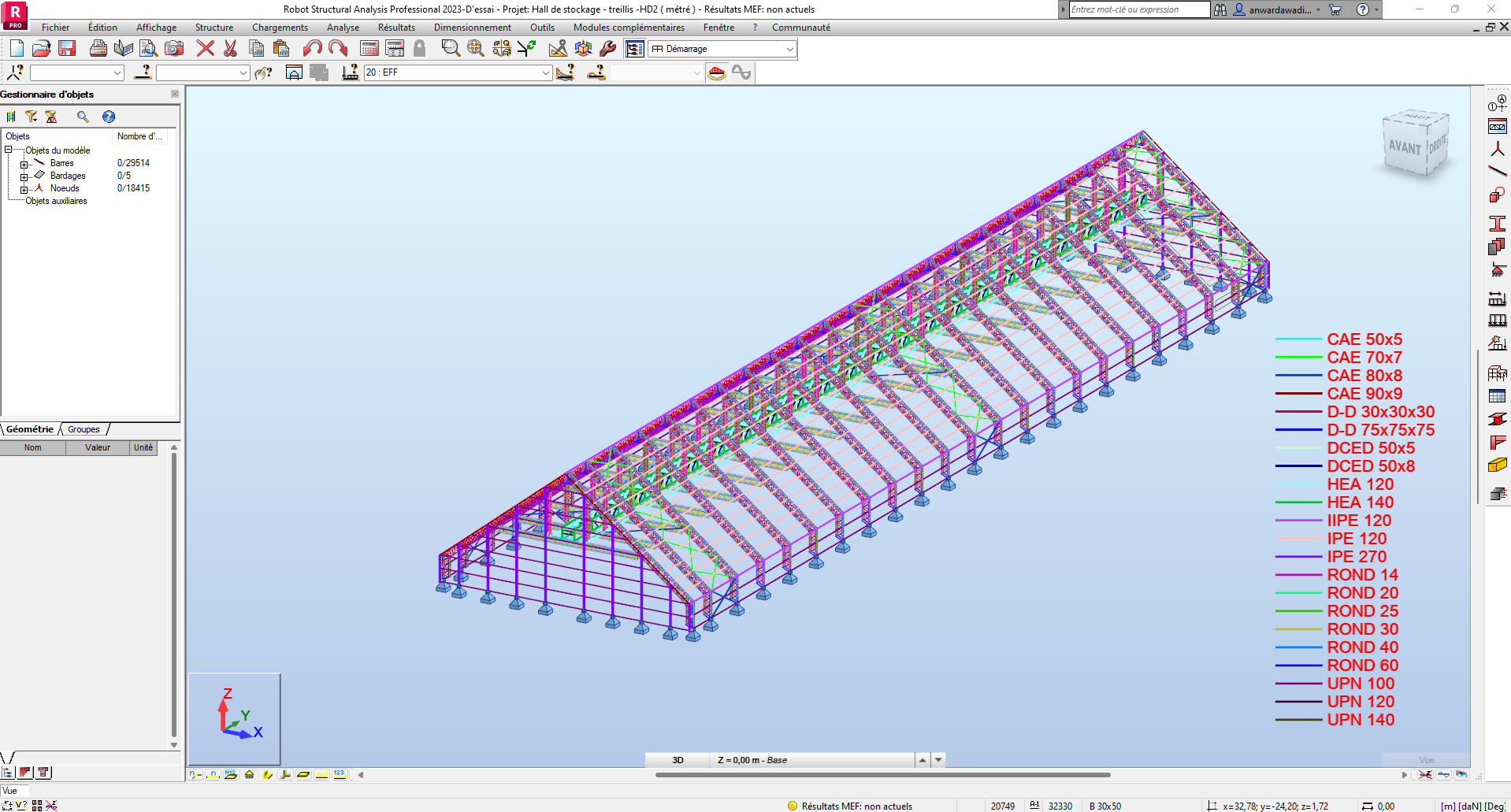Open the screen capture camera tool

pos(174,49)
